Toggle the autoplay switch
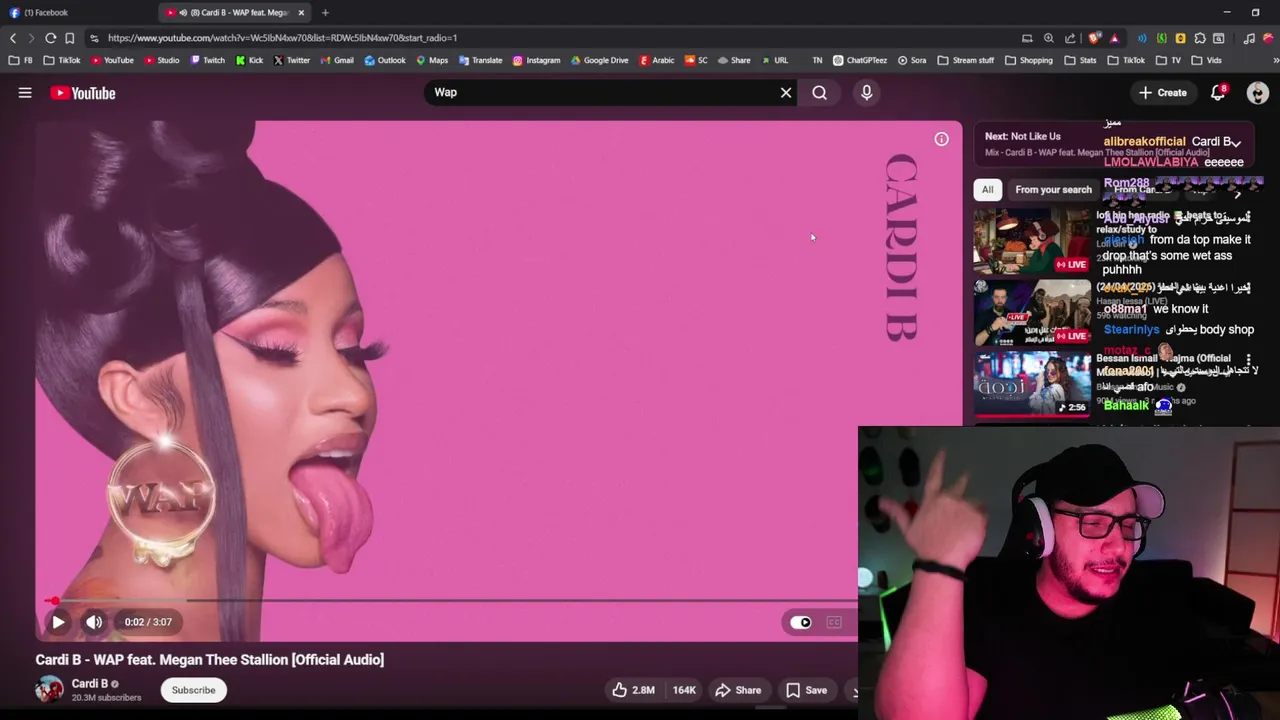This screenshot has height=720, width=1280. (801, 622)
